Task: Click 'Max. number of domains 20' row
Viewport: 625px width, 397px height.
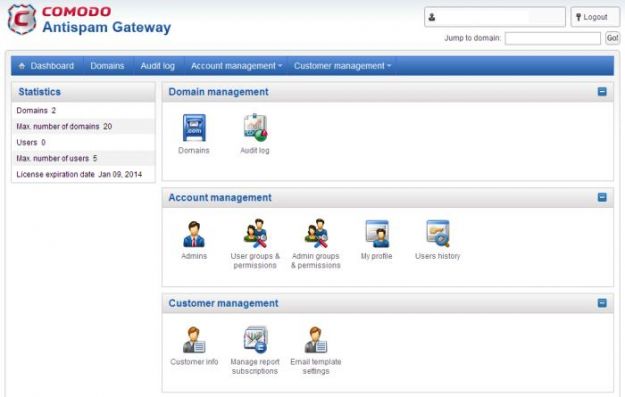Action: click(83, 126)
